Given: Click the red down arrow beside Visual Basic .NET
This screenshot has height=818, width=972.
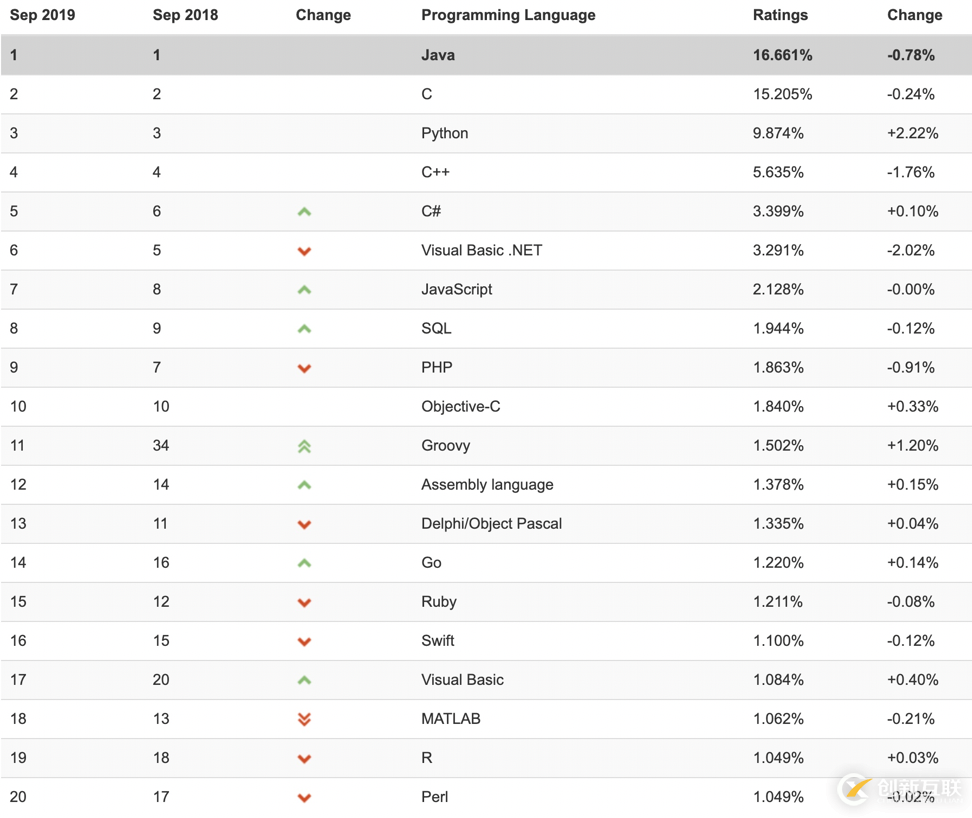Looking at the screenshot, I should point(304,251).
